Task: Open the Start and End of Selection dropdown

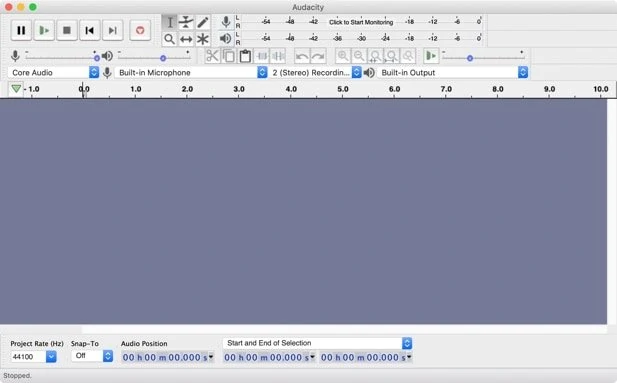Action: (x=318, y=343)
